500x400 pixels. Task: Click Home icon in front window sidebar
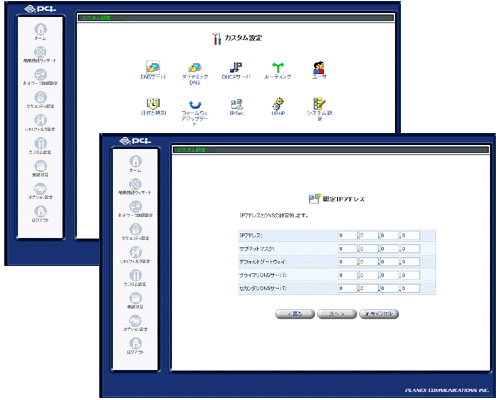[135, 161]
